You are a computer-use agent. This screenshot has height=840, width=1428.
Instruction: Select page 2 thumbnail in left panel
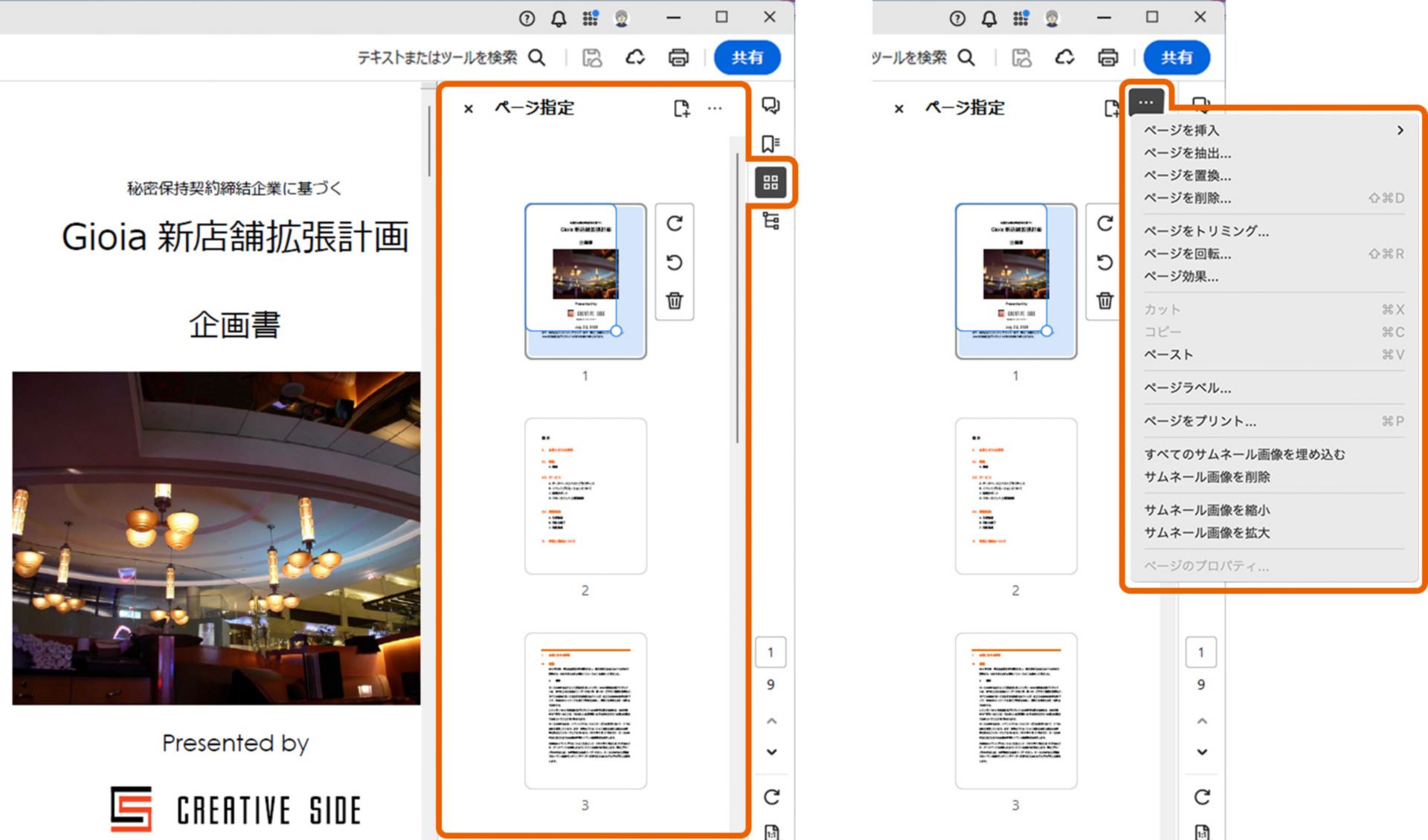pyautogui.click(x=585, y=496)
